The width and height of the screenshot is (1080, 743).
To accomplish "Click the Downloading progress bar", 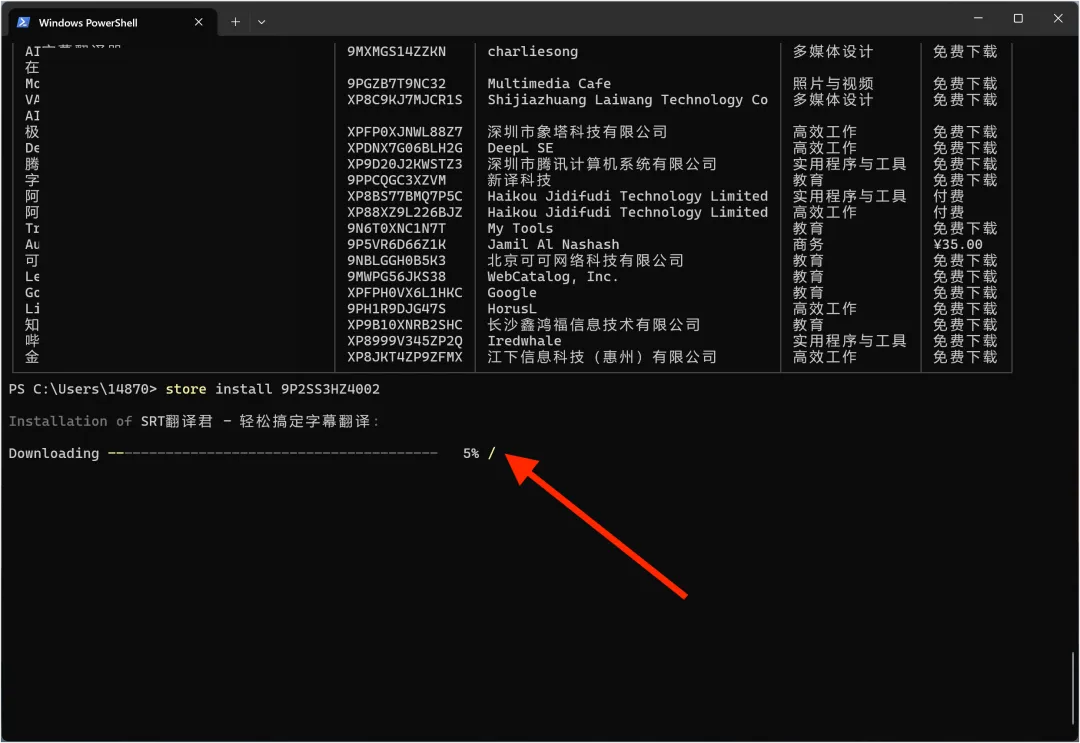I will [x=273, y=453].
